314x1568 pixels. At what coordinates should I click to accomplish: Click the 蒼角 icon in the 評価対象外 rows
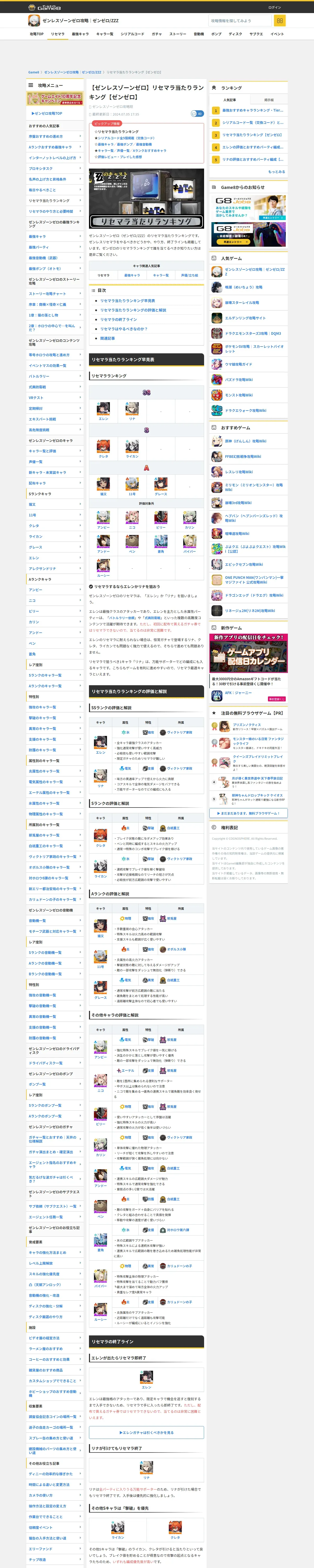point(160,541)
